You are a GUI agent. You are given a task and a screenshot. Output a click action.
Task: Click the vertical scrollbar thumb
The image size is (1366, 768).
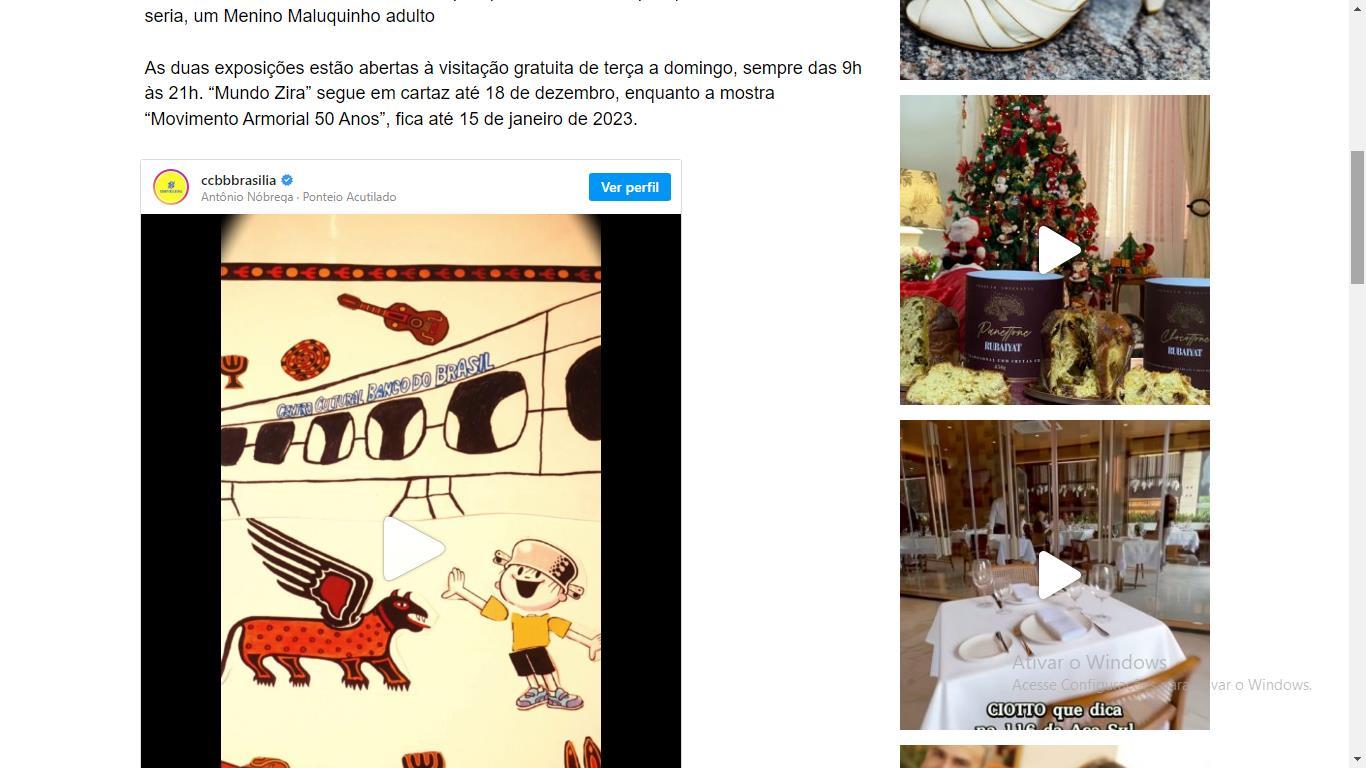coord(1357,217)
